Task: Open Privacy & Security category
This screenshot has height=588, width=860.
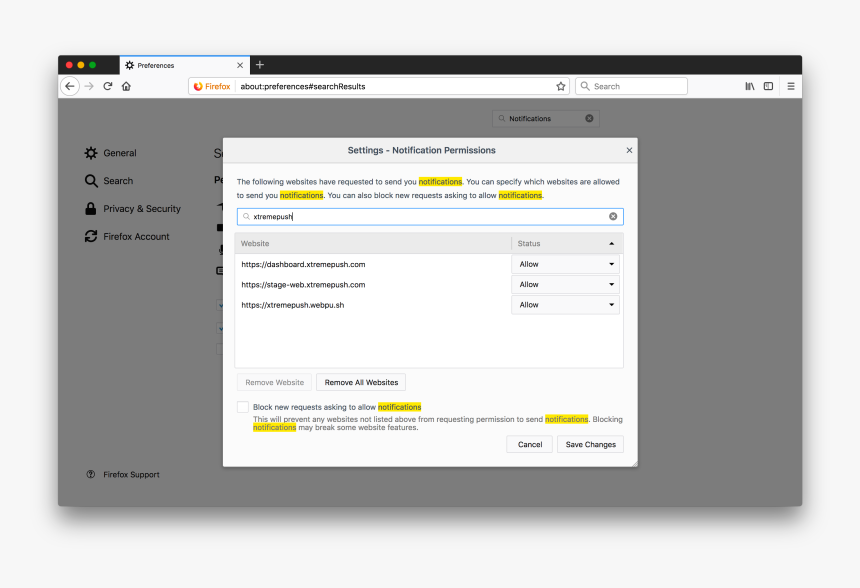Action: tap(133, 208)
